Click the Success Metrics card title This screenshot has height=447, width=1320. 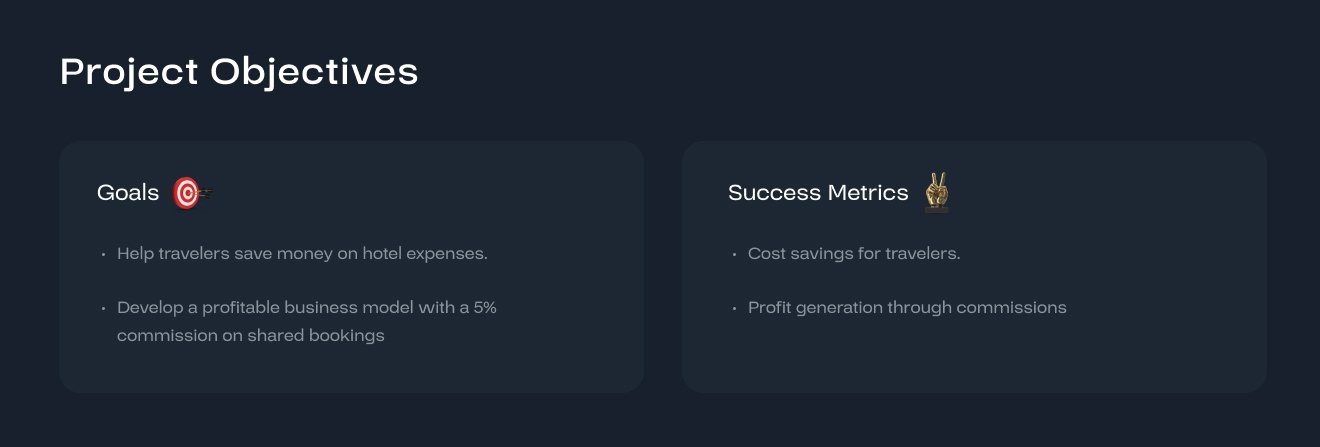[x=818, y=193]
